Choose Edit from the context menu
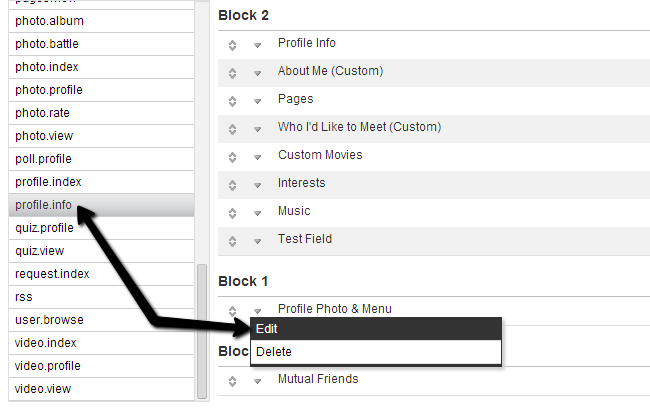 click(x=375, y=329)
